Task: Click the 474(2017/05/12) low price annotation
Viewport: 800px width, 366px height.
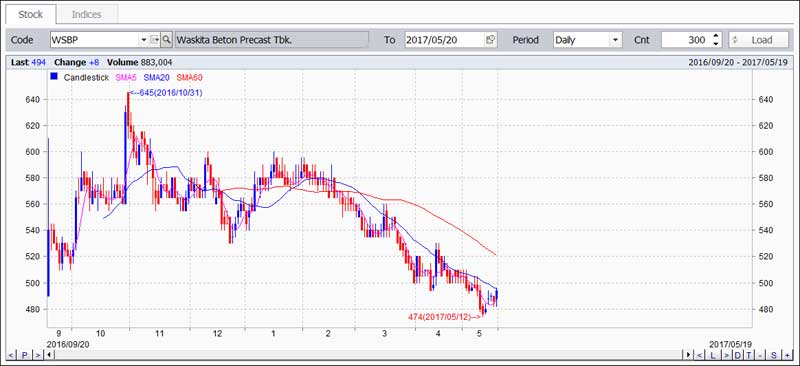Action: click(444, 317)
